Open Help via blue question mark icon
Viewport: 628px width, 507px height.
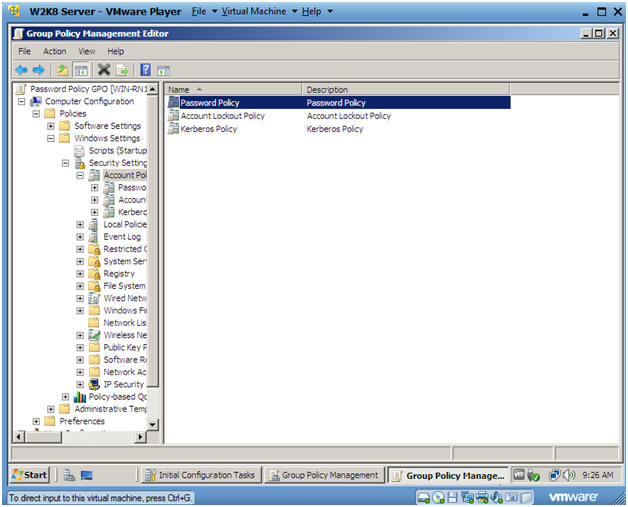pyautogui.click(x=145, y=70)
